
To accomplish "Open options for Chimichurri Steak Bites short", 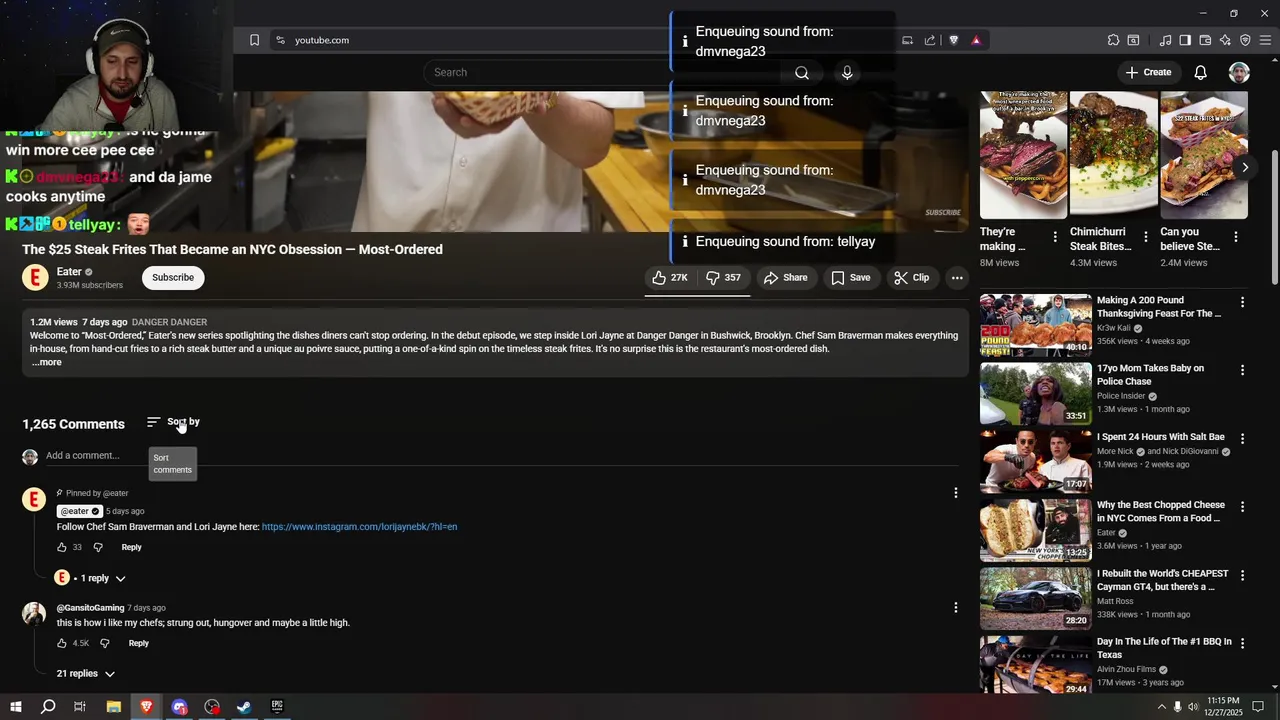I will coord(1145,238).
